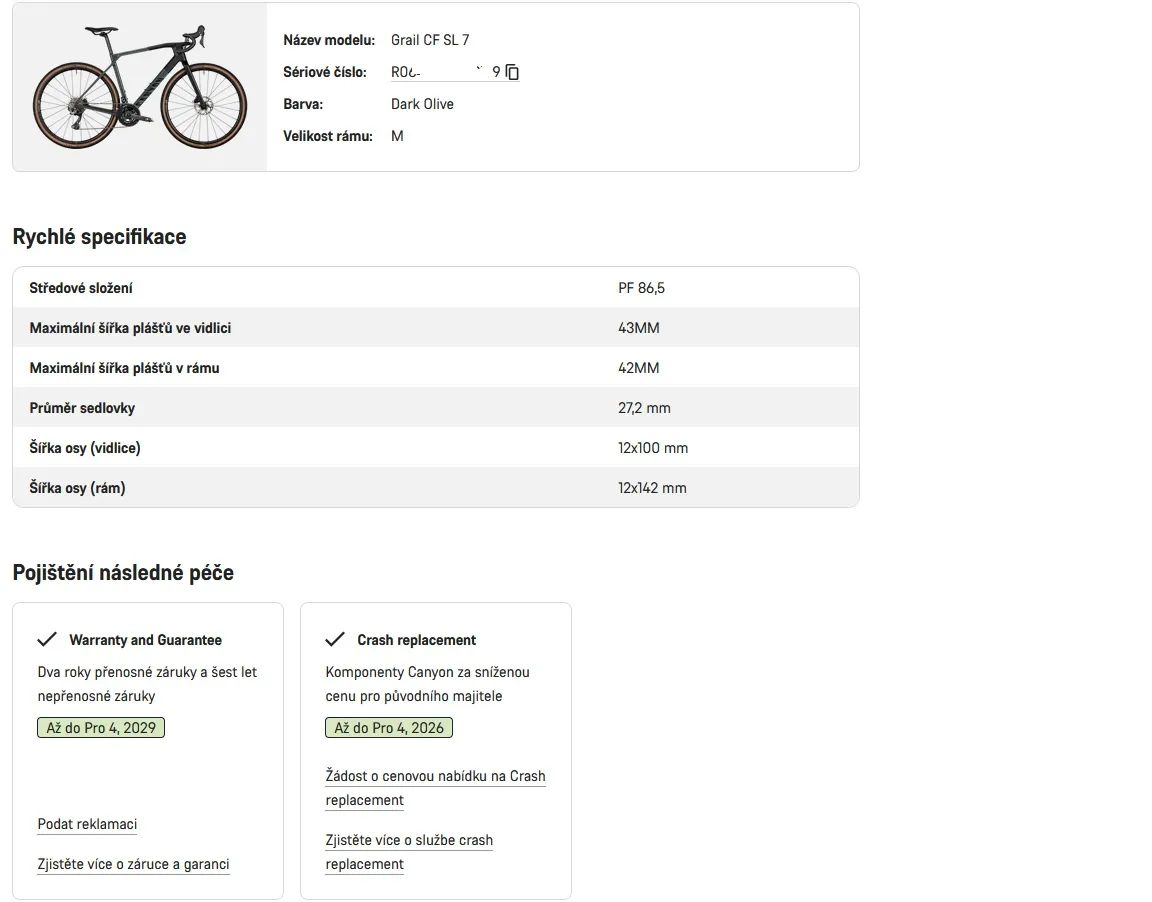Click the 'Komponenty Canyon za sníženou cenu' description

click(x=428, y=684)
